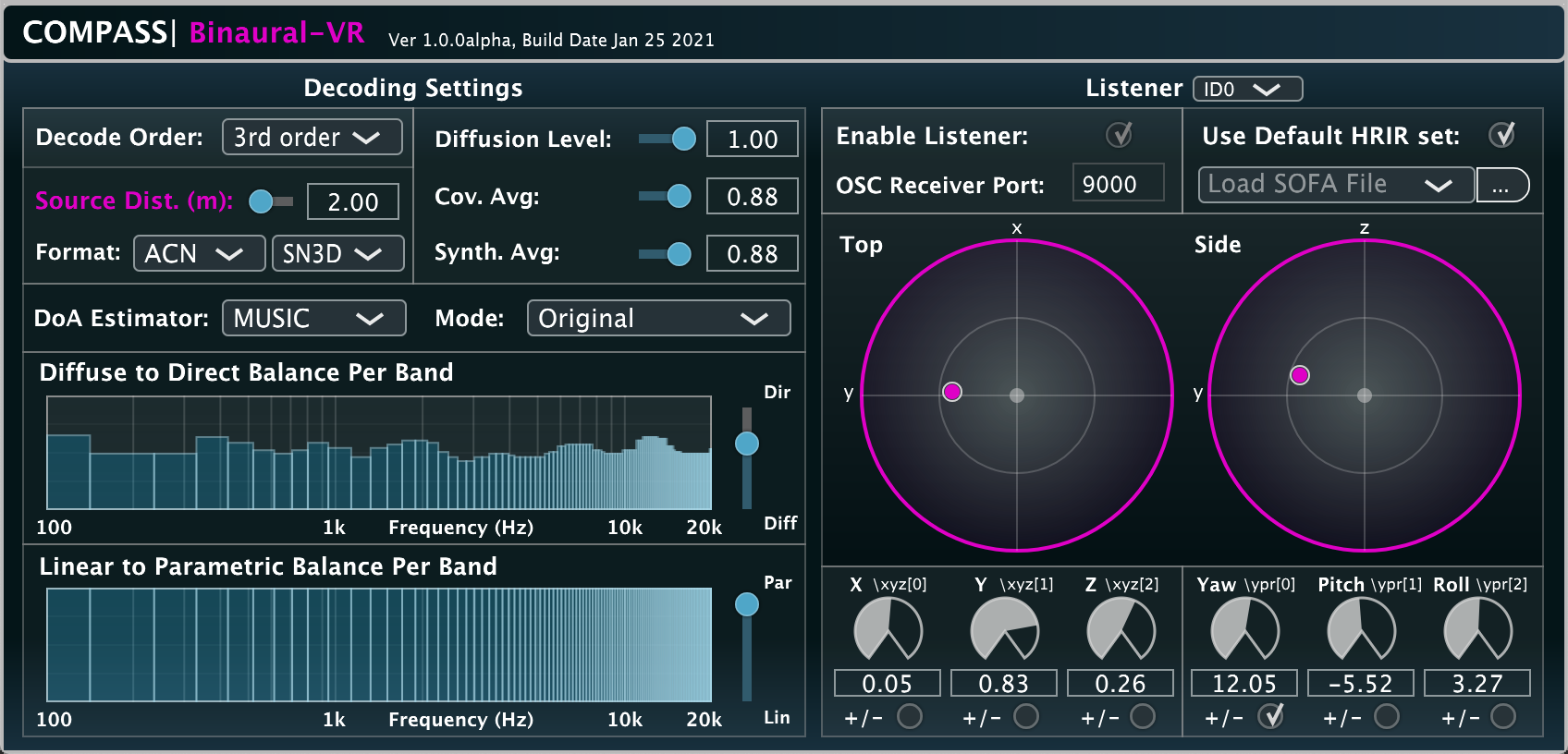Click the X position rotary knob
The width and height of the screenshot is (1568, 754).
coord(888,630)
